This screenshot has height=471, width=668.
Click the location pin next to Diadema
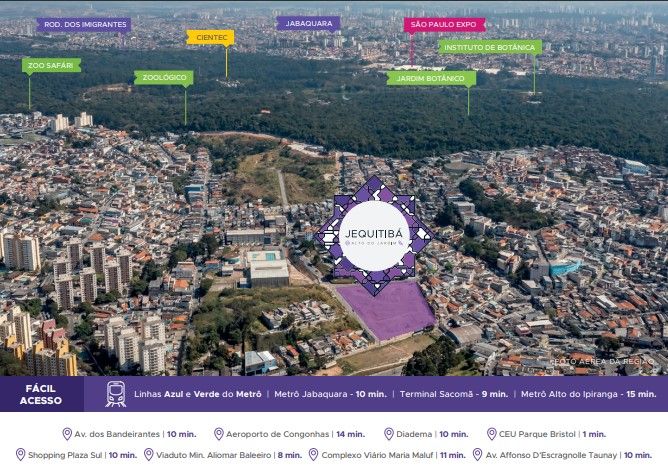click(x=389, y=434)
